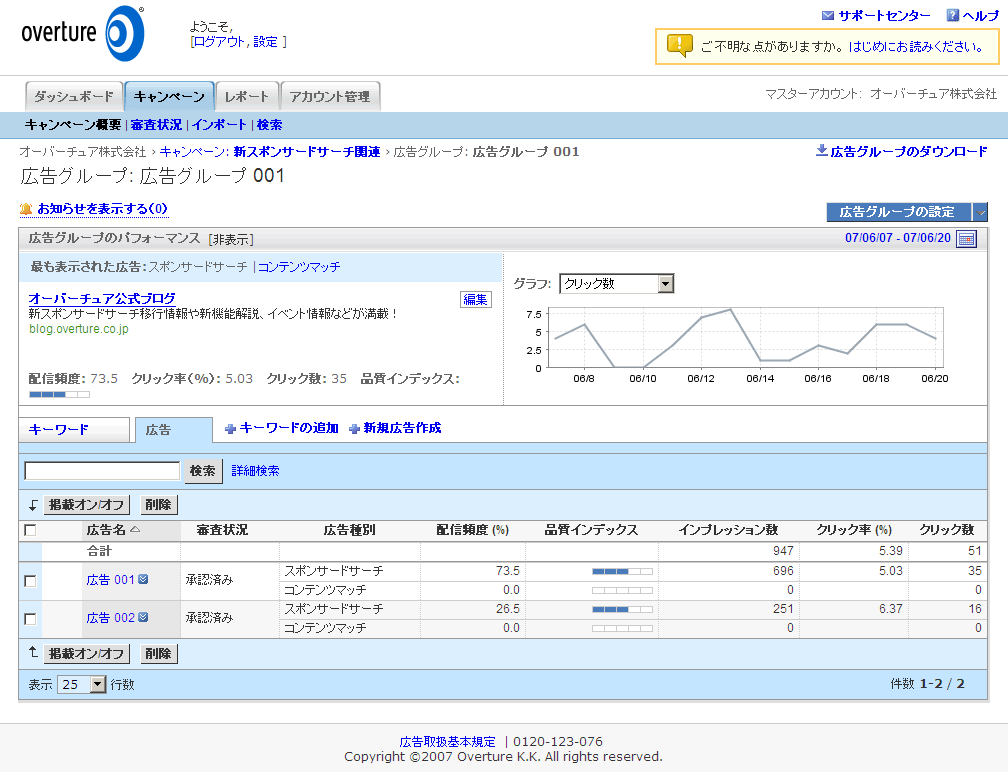Viewport: 1008px width, 772px height.
Task: Open the small menu icon beside 広告 001
Action: 143,579
